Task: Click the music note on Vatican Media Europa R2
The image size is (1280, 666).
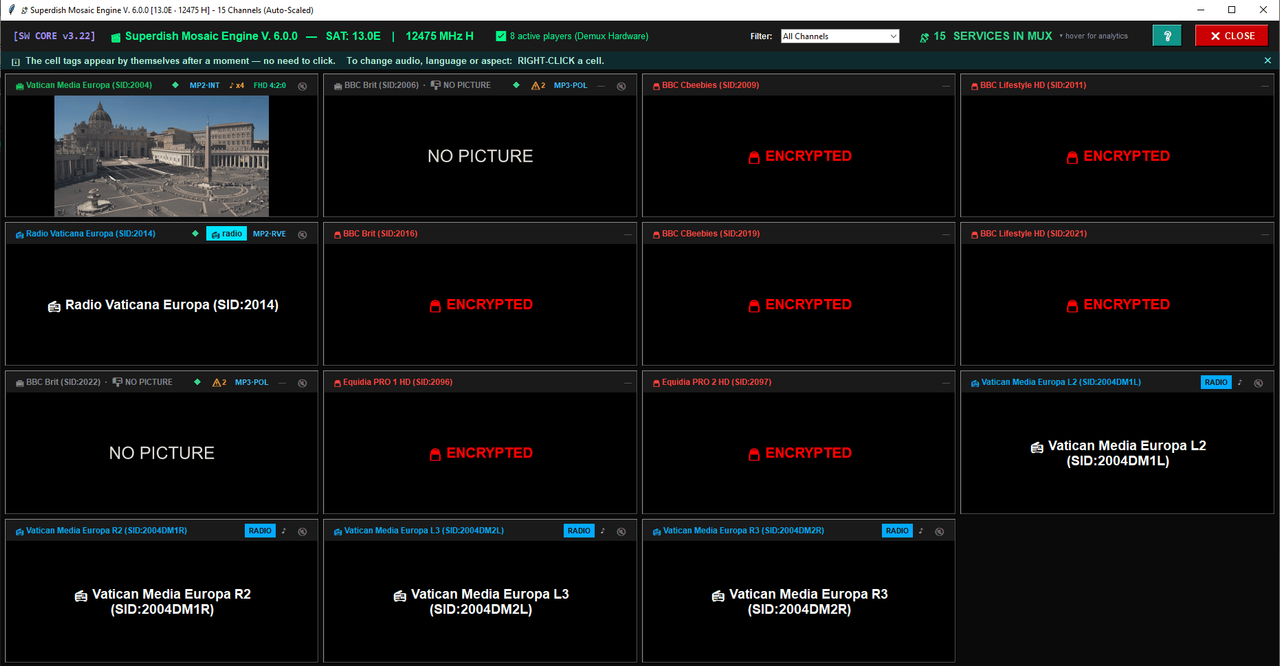Action: [284, 531]
